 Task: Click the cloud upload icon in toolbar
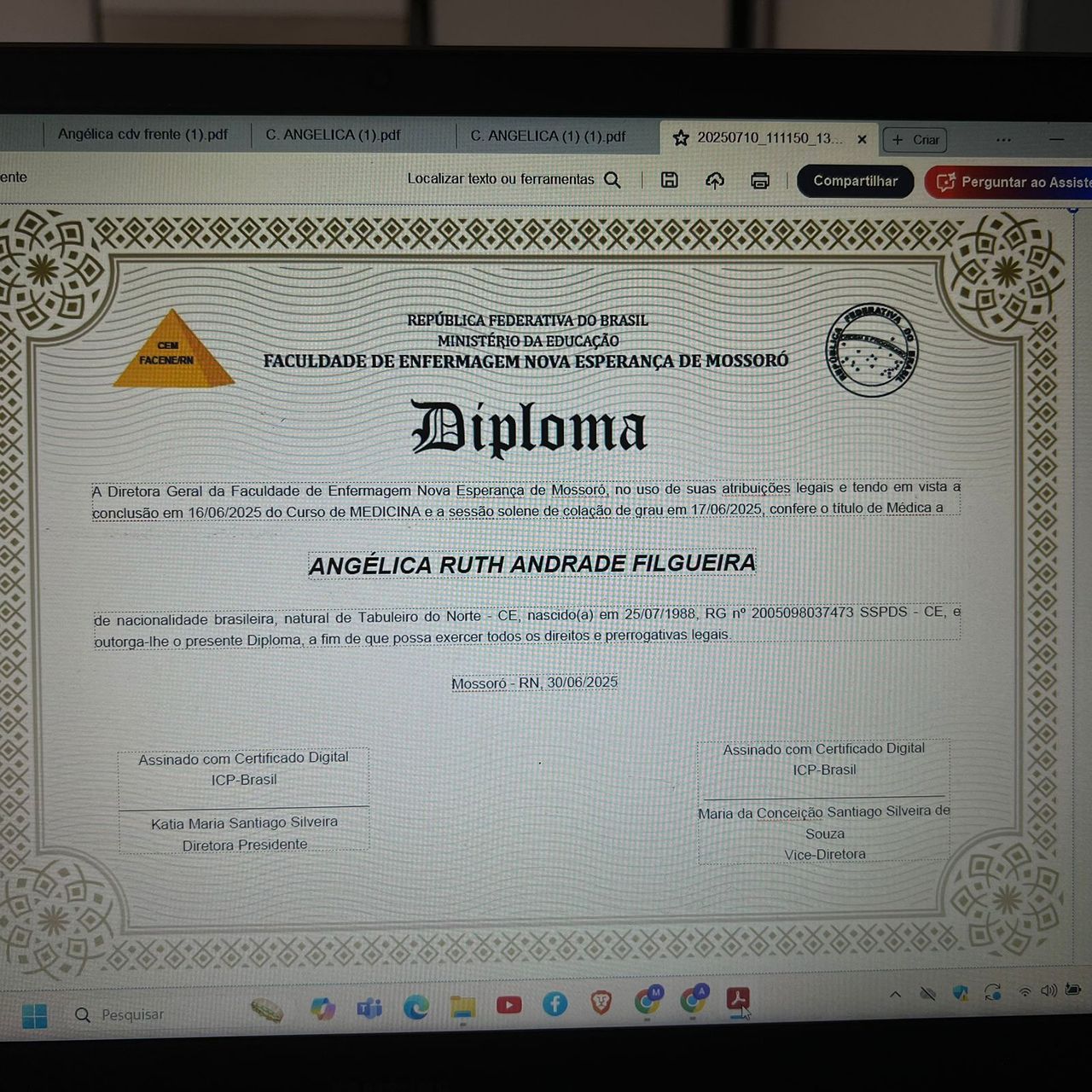click(715, 181)
